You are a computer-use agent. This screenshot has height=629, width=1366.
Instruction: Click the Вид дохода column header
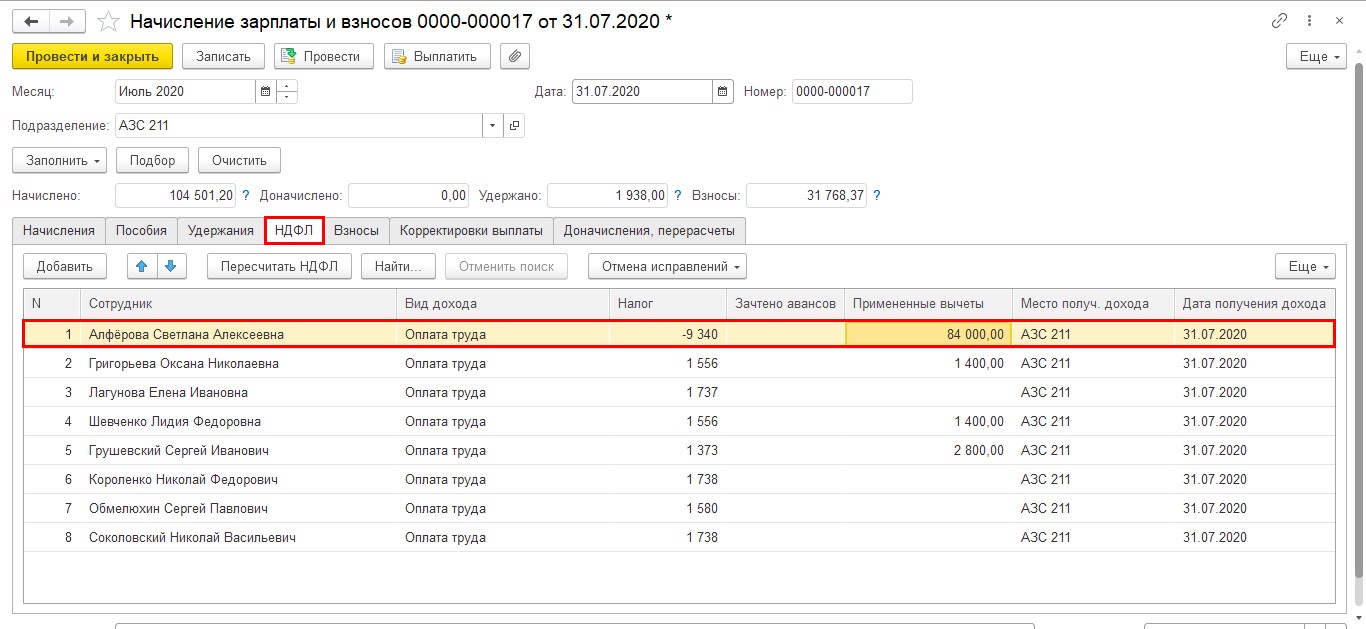point(503,304)
